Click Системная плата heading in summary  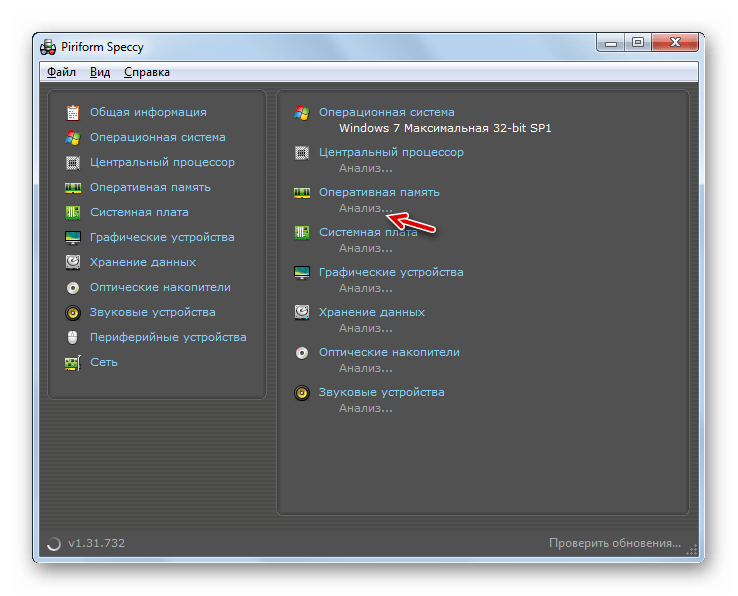tap(369, 232)
